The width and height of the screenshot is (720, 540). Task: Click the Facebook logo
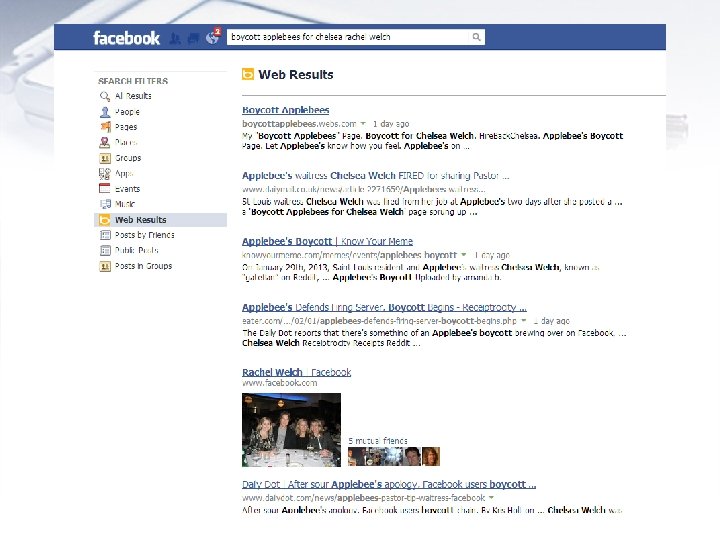click(x=126, y=38)
